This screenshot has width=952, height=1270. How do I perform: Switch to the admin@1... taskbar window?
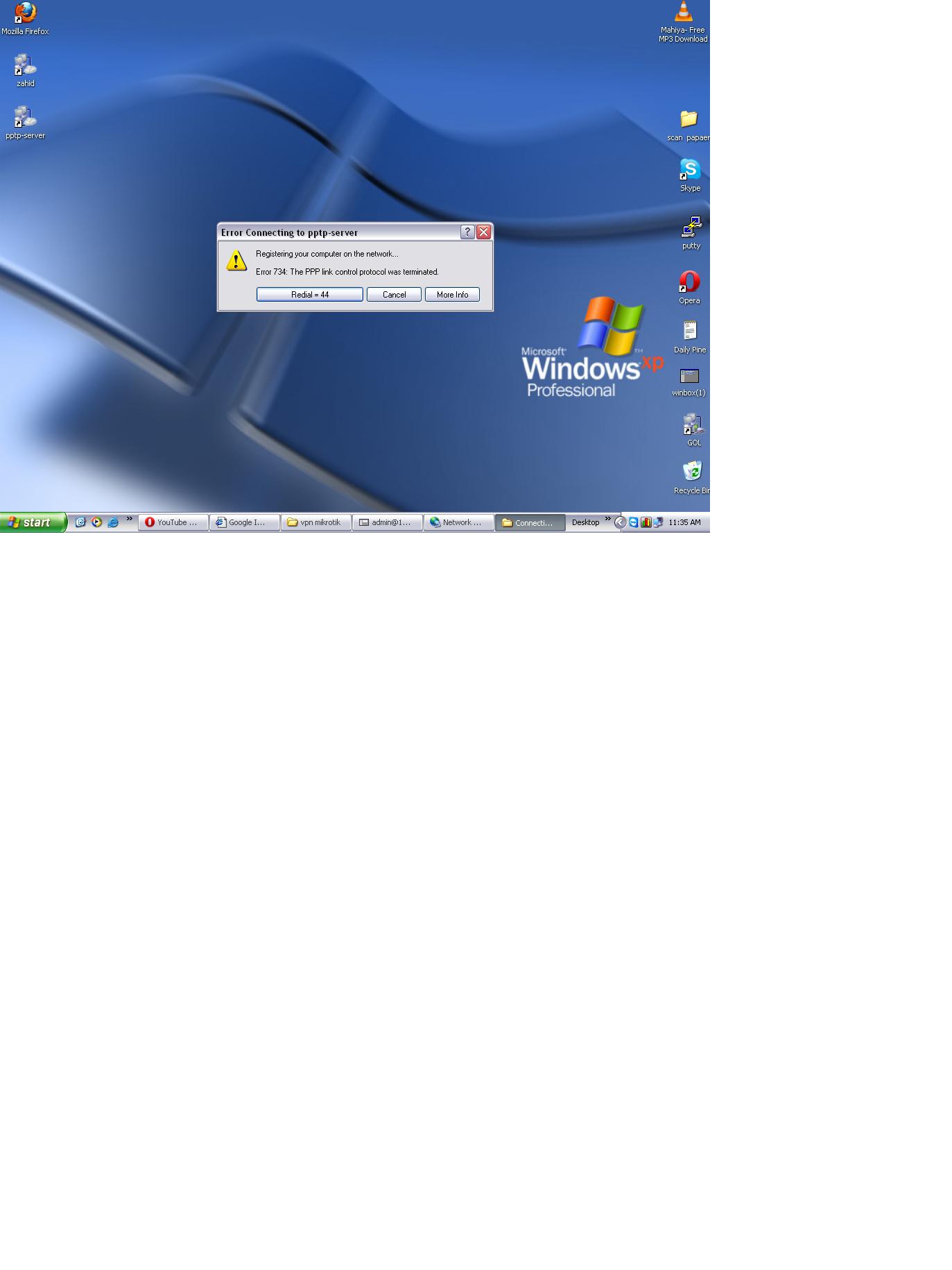point(388,522)
